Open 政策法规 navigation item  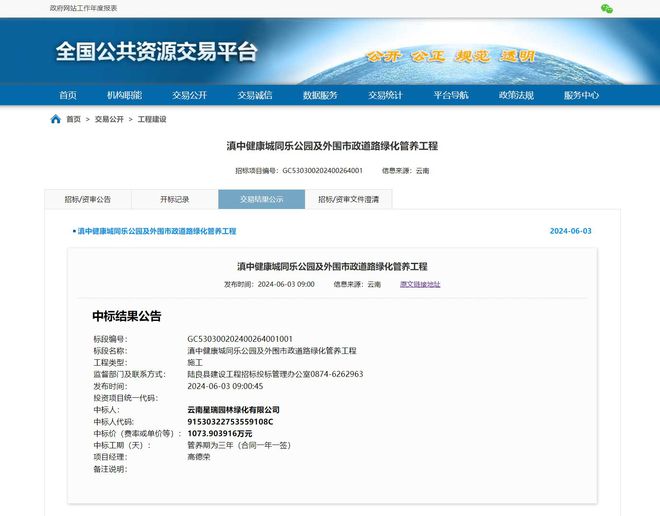tap(516, 95)
